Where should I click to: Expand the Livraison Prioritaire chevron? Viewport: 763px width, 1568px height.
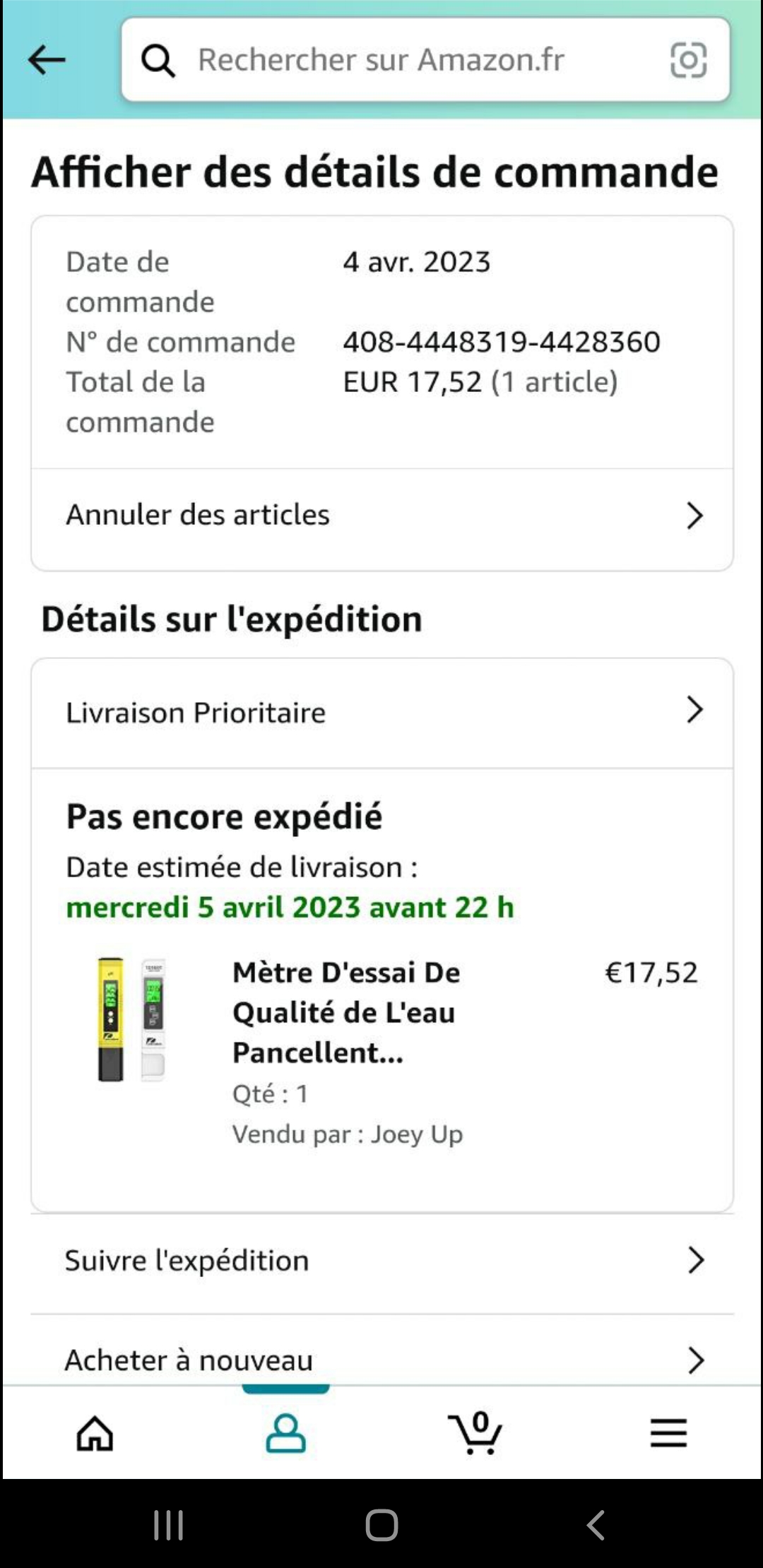tap(694, 710)
